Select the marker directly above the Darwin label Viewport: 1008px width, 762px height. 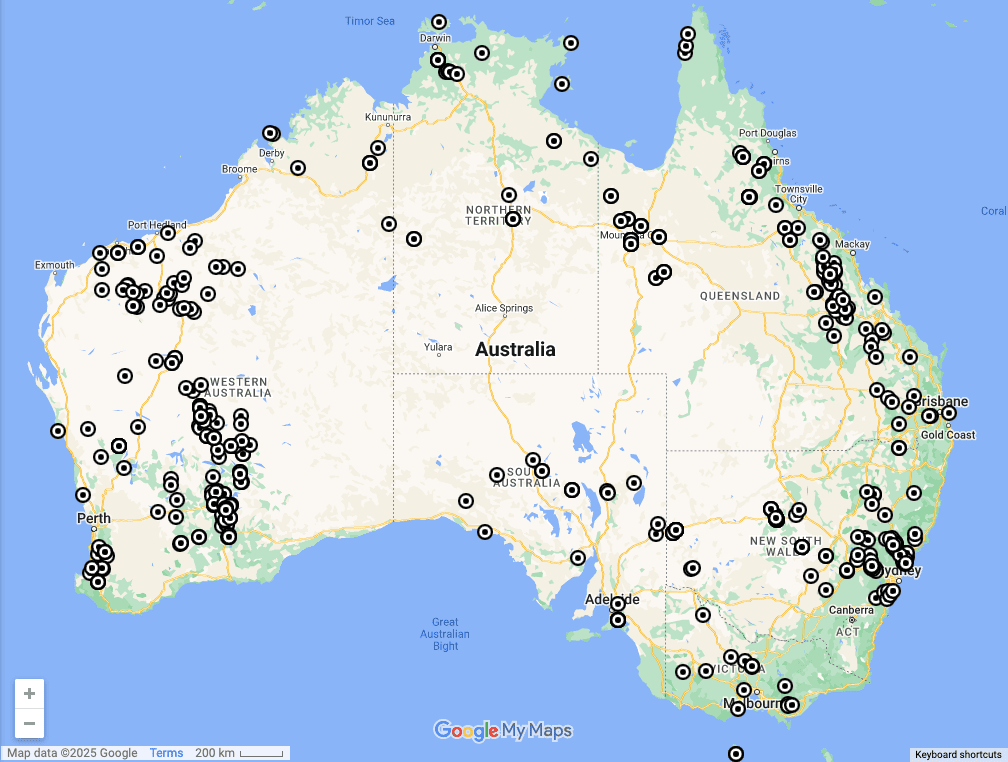[438, 23]
